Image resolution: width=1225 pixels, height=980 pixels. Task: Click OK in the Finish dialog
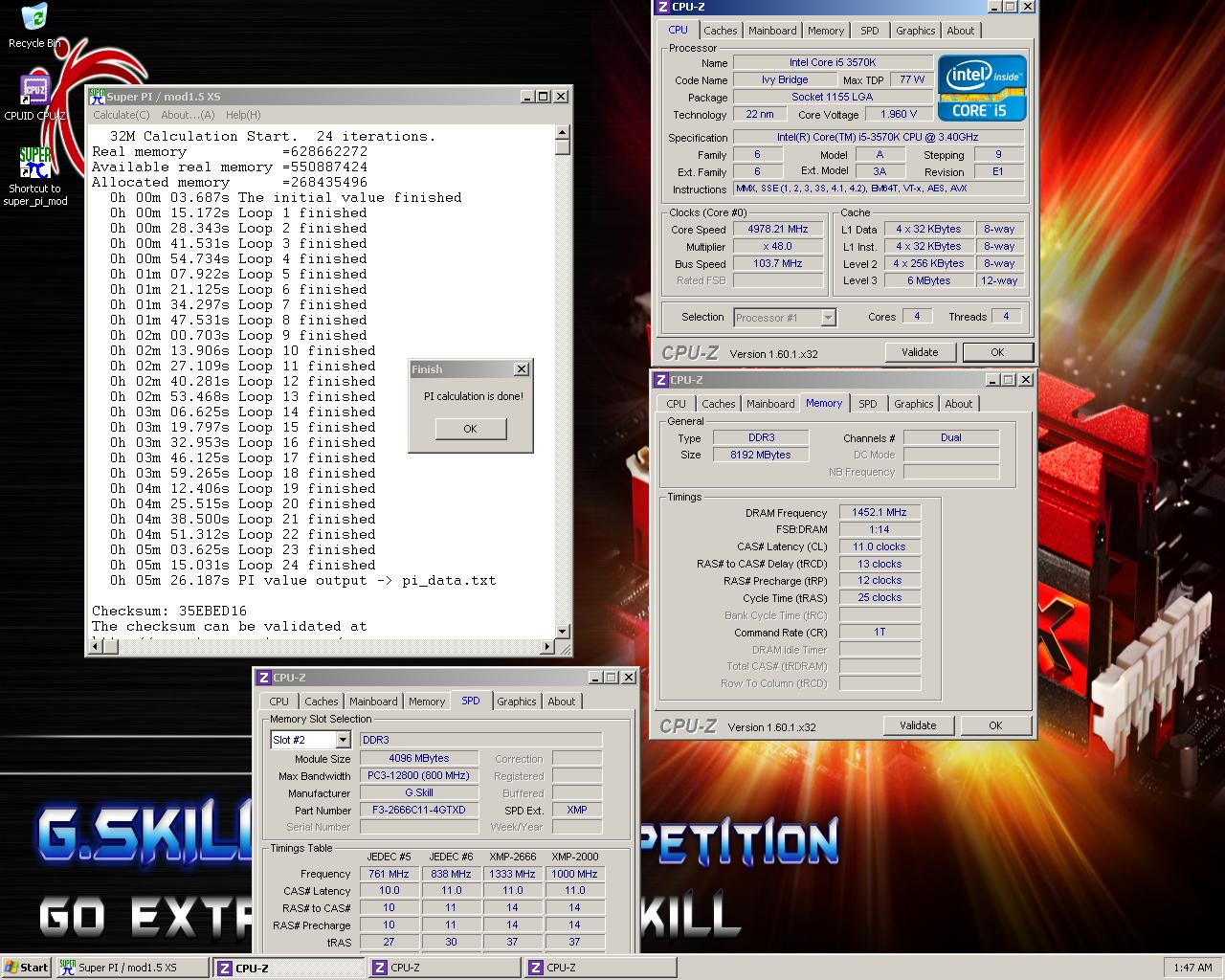click(x=470, y=429)
